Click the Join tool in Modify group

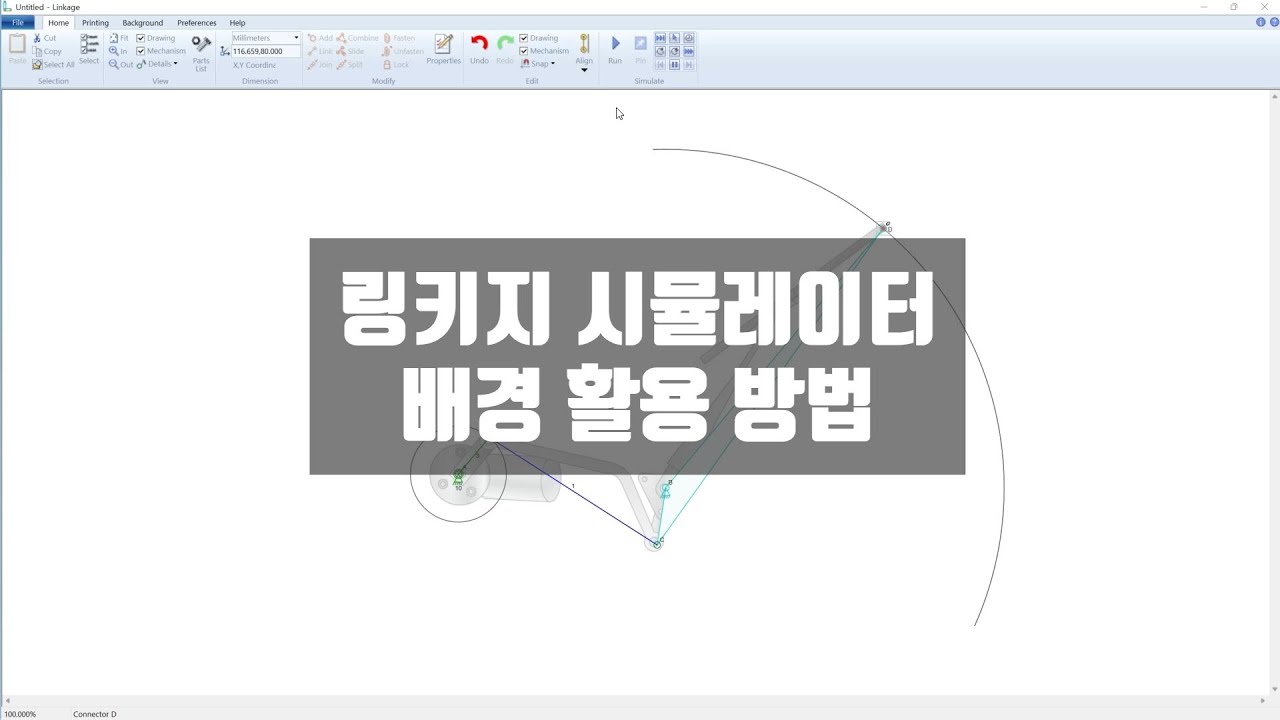[320, 64]
